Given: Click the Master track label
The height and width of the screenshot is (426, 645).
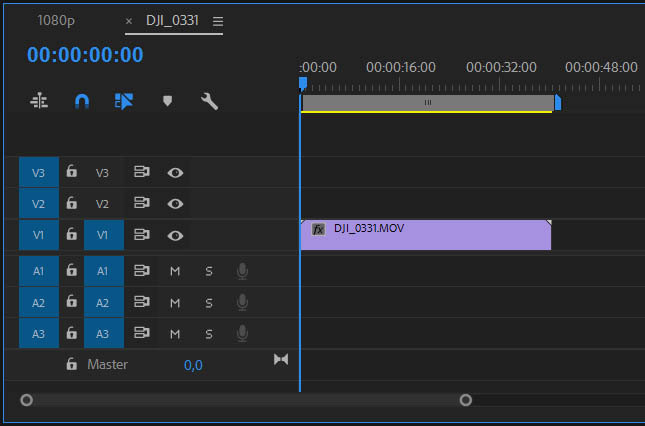Looking at the screenshot, I should (x=107, y=364).
